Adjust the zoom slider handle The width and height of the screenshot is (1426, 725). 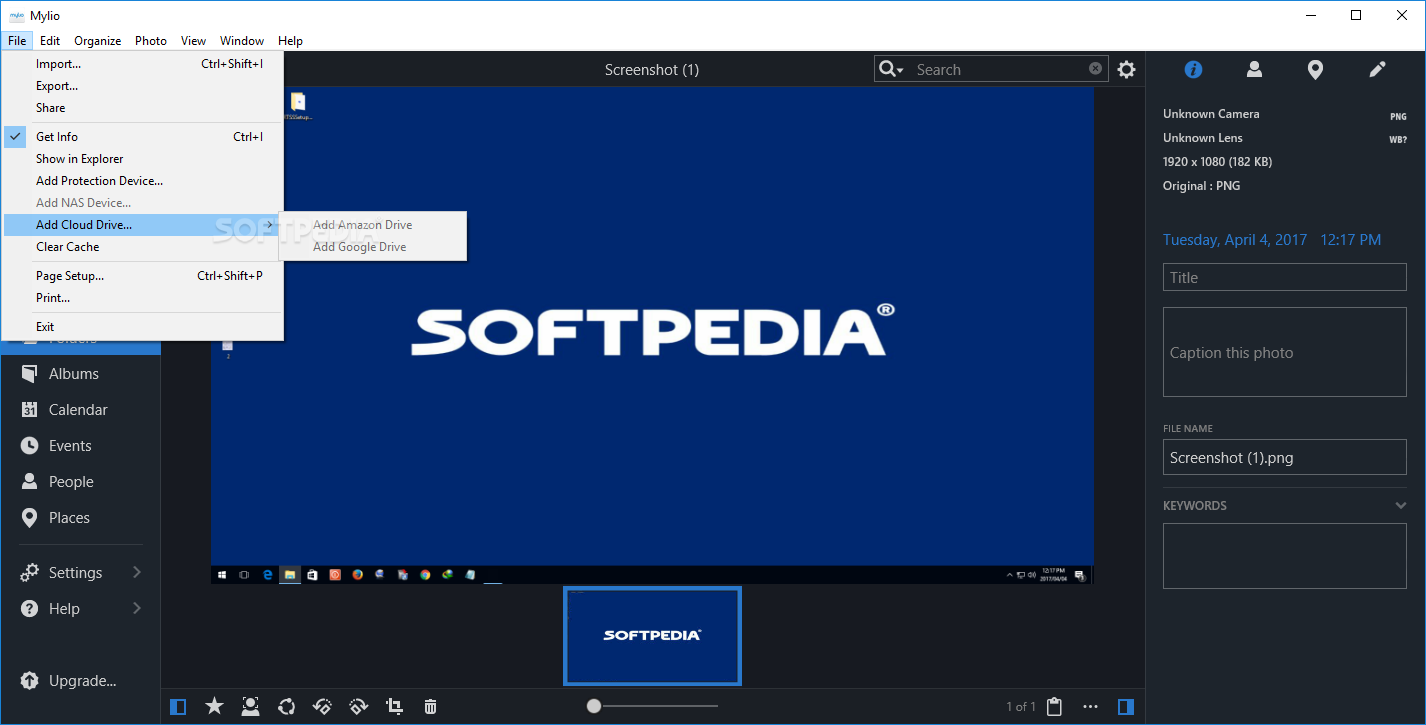pyautogui.click(x=594, y=706)
